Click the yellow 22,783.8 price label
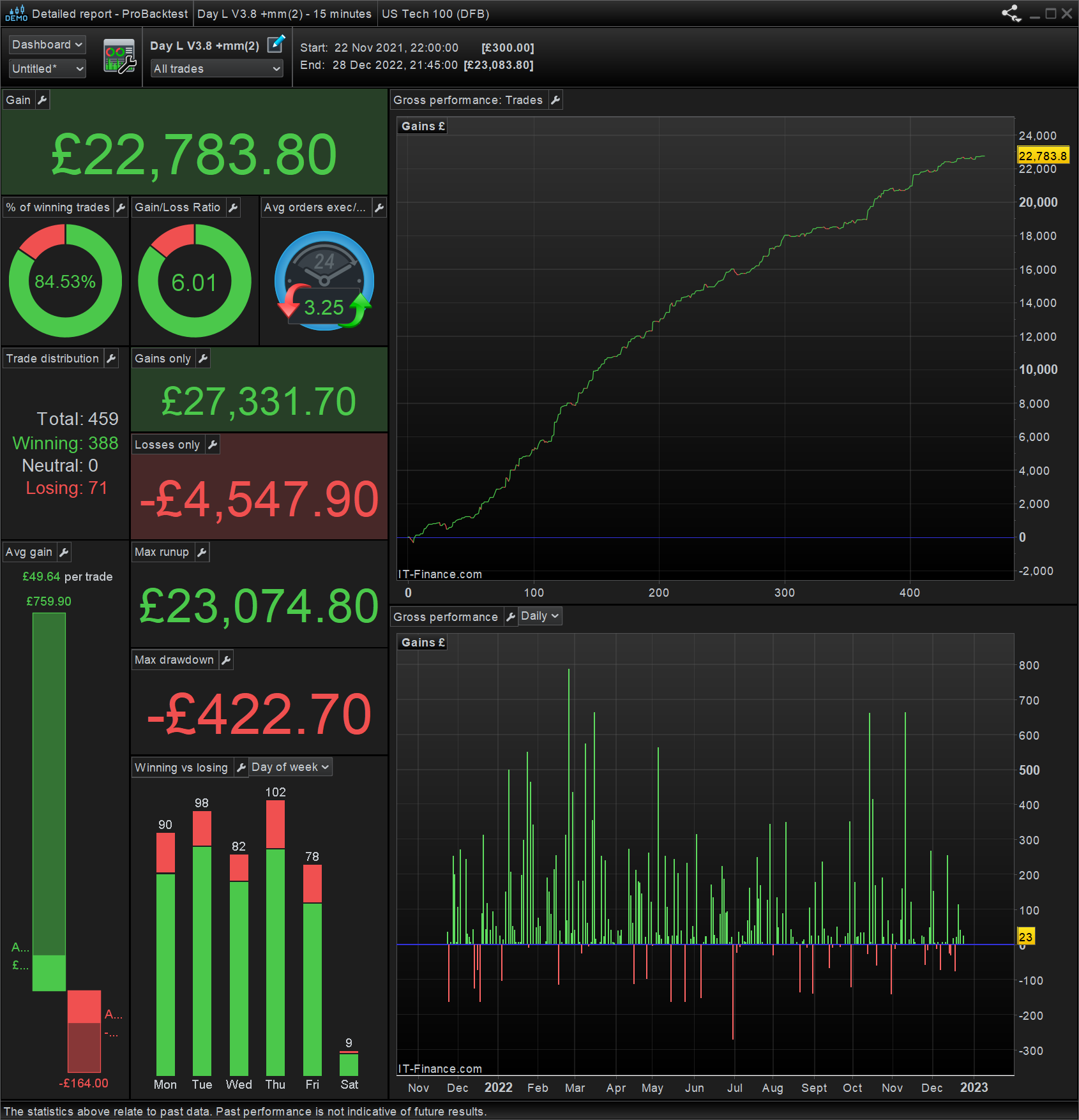 1043,156
